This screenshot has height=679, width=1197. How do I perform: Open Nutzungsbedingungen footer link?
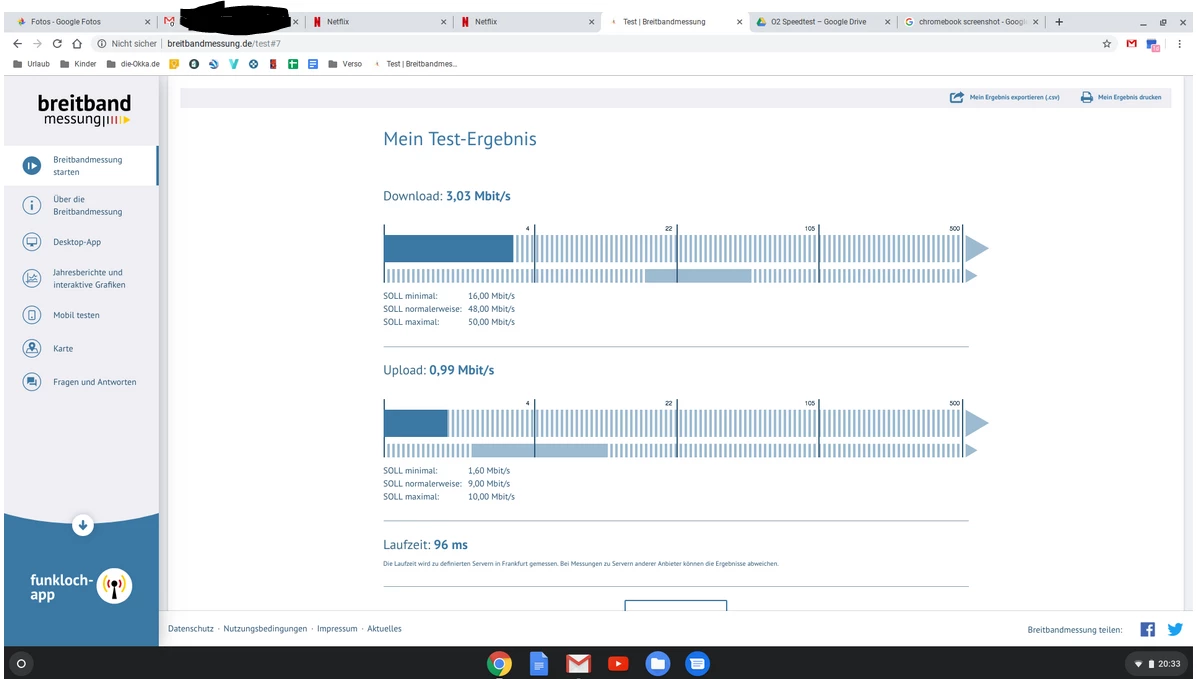[265, 629]
